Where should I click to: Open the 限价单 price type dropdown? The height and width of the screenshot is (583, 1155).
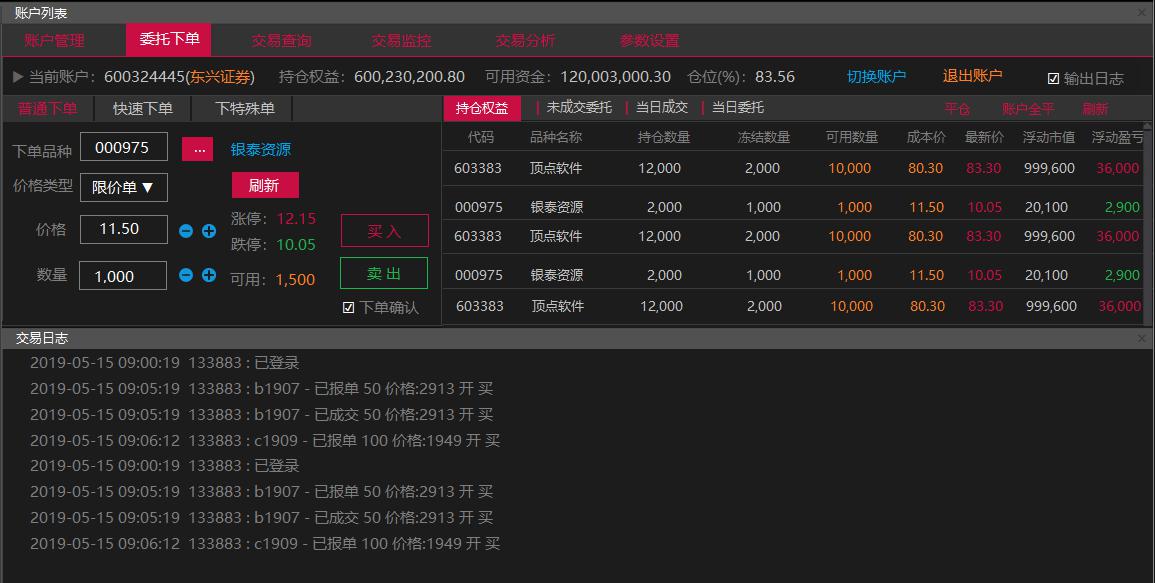(x=124, y=187)
